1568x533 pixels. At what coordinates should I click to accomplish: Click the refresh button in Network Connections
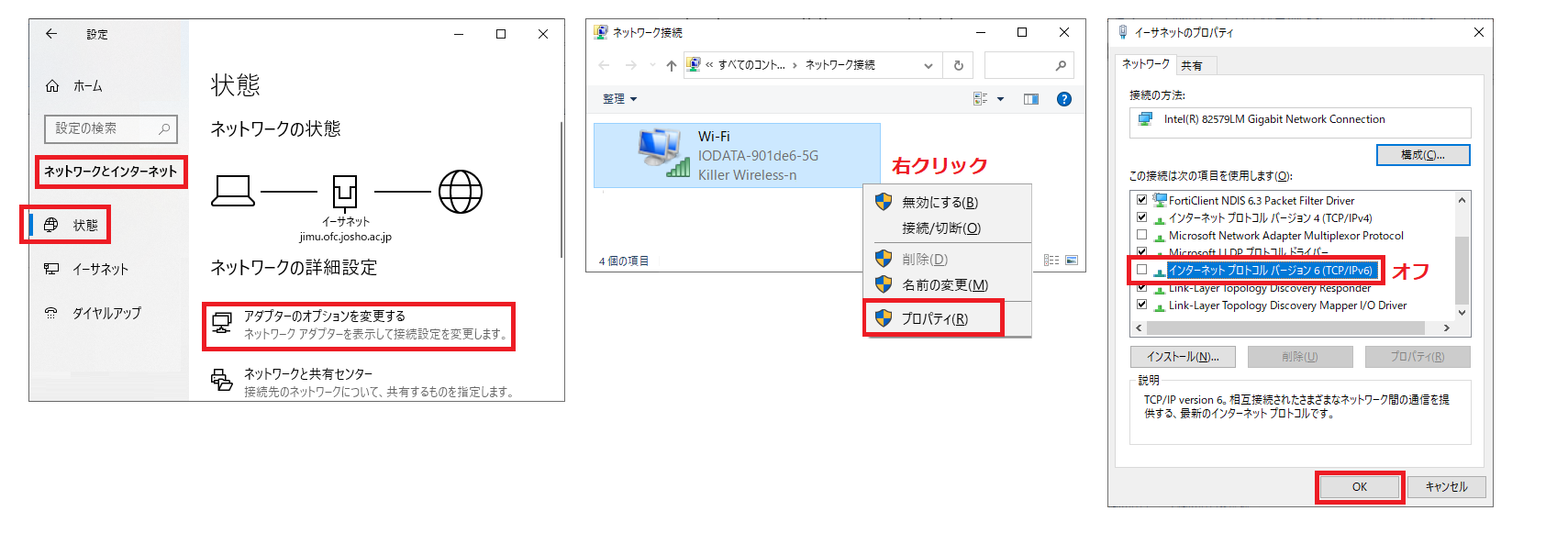pyautogui.click(x=958, y=65)
